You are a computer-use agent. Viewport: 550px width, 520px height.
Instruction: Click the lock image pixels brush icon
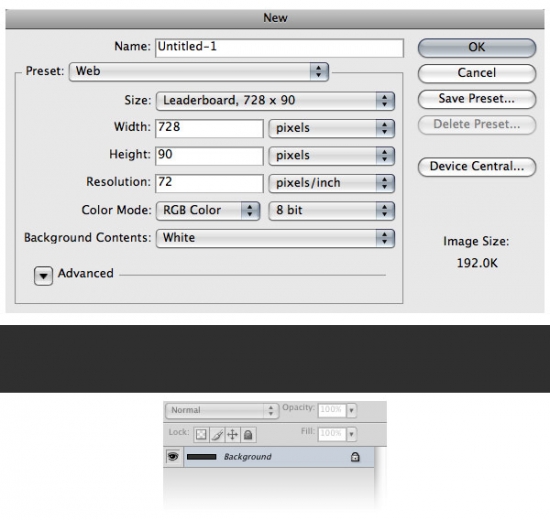pyautogui.click(x=217, y=435)
